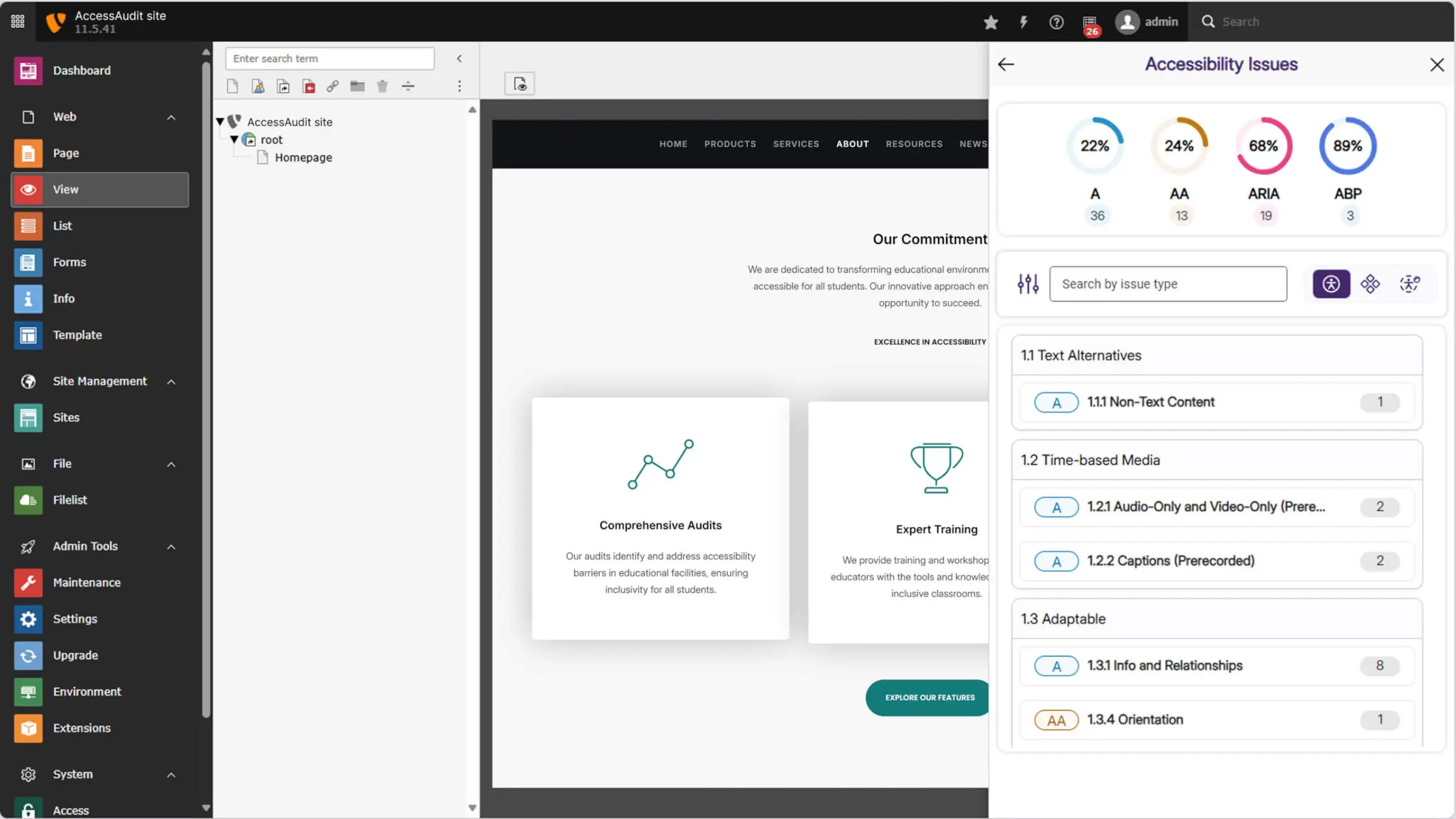This screenshot has width=1456, height=819.
Task: Click the delete trash icon in page tree toolbar
Action: click(x=382, y=86)
